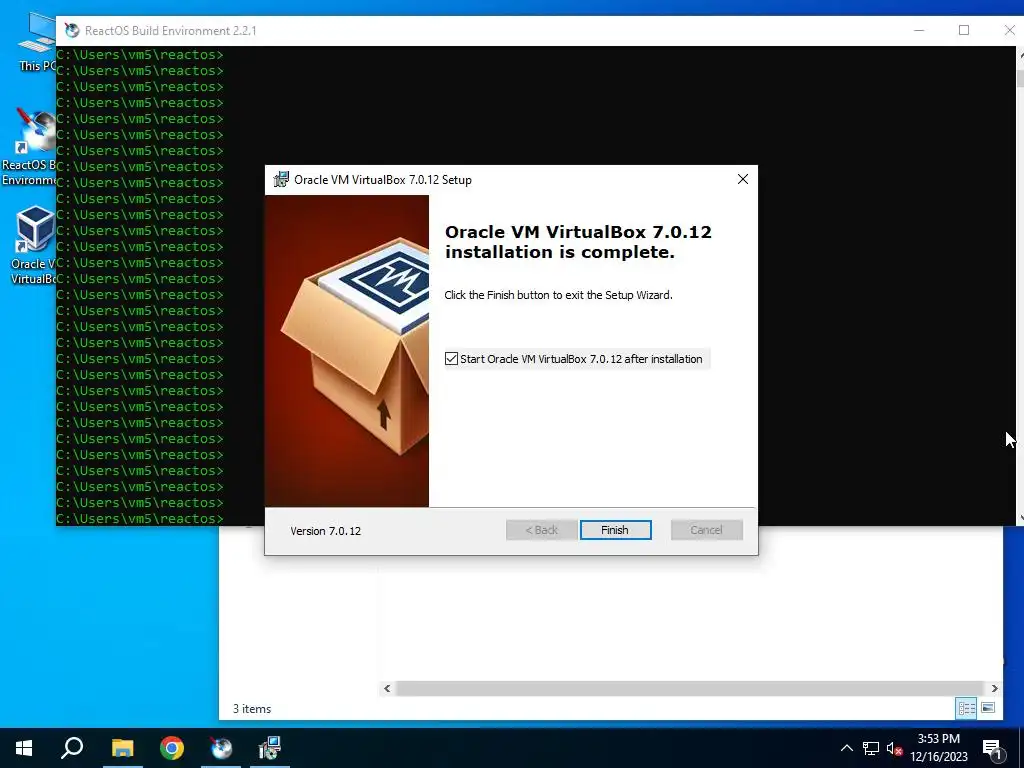This screenshot has height=768, width=1024.
Task: Click the "Version 7.0.12" label in setup dialog
Action: pyautogui.click(x=325, y=531)
